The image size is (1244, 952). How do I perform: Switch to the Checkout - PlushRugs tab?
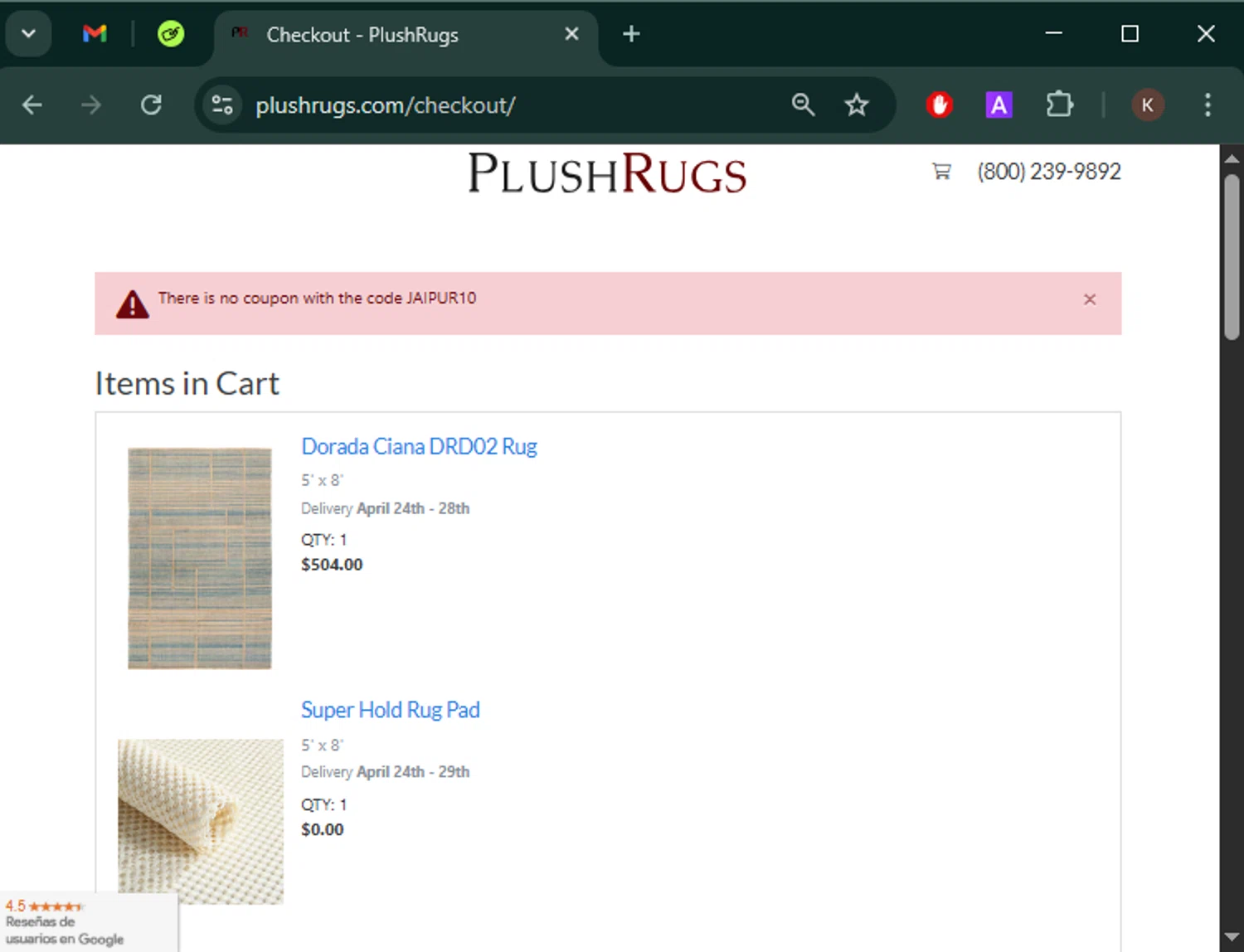tap(405, 35)
